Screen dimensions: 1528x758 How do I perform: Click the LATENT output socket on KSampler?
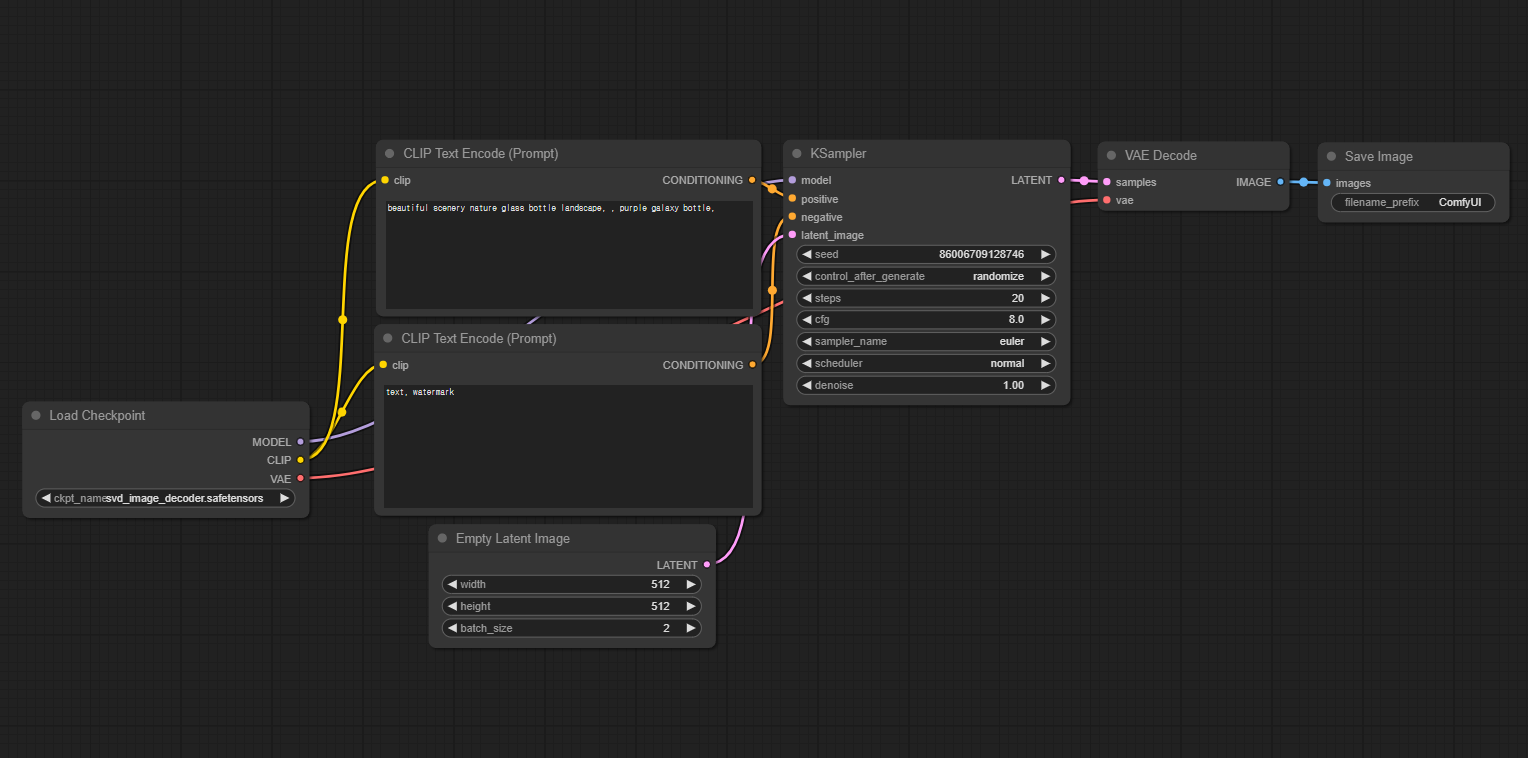pyautogui.click(x=1061, y=180)
